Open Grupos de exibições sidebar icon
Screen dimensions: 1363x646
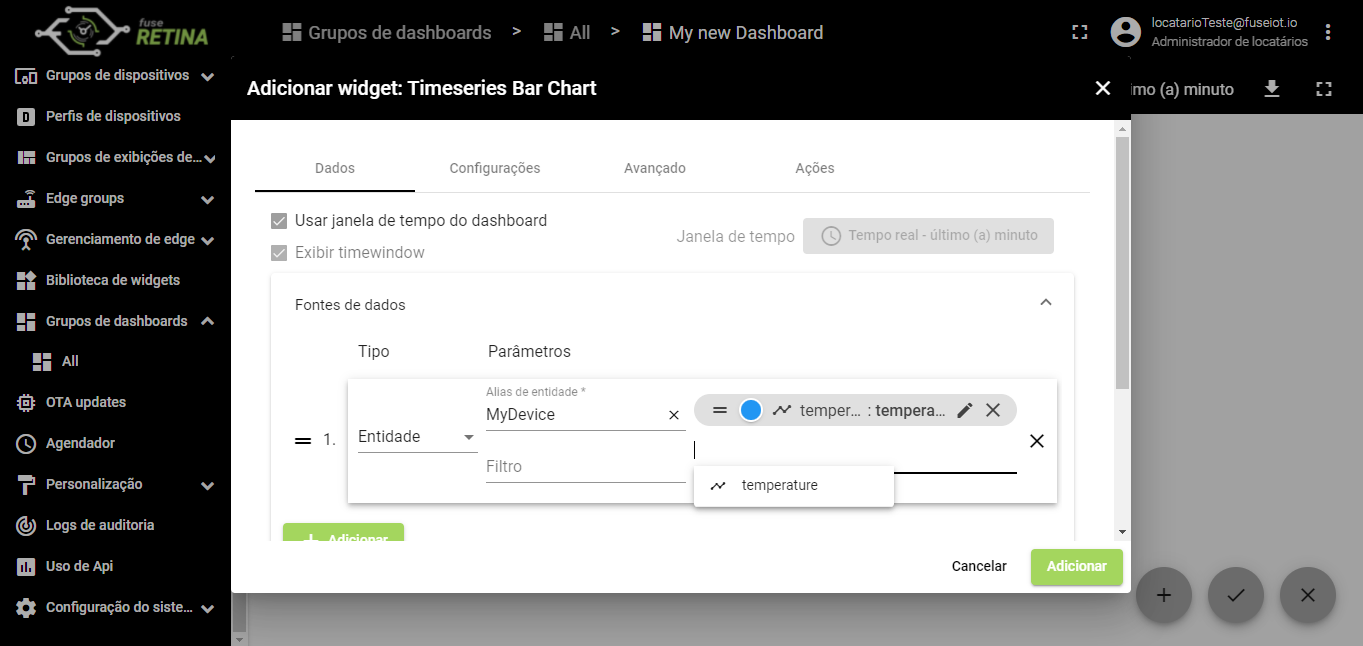pos(26,157)
